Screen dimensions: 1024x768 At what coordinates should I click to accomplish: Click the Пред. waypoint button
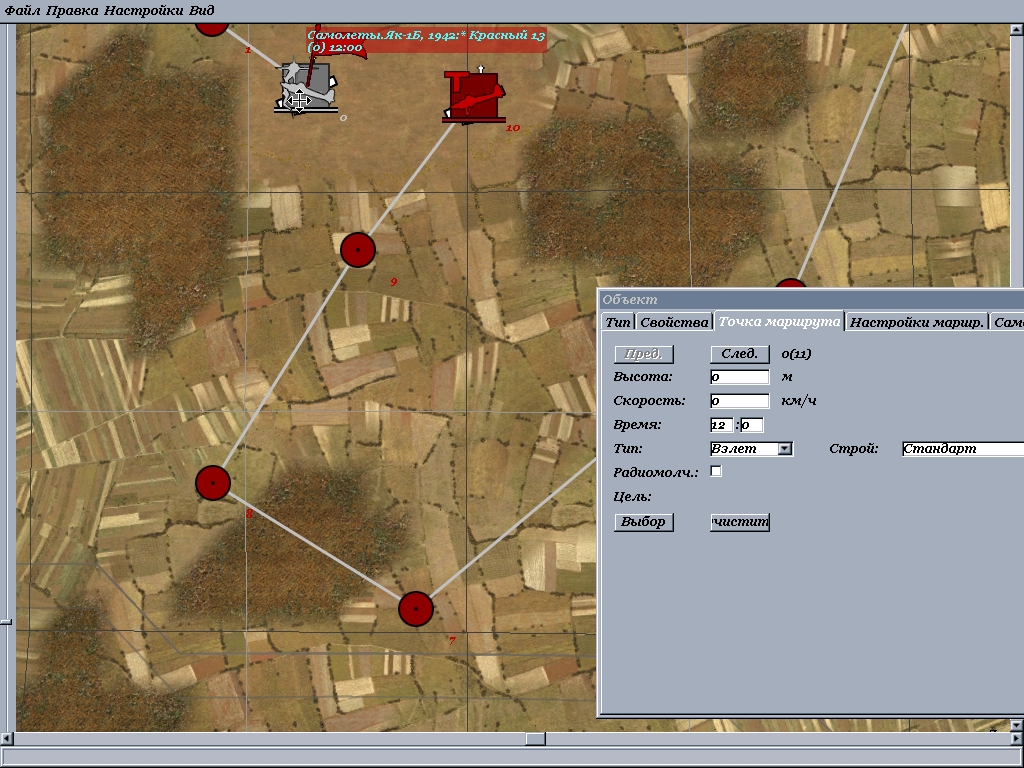[x=644, y=354]
